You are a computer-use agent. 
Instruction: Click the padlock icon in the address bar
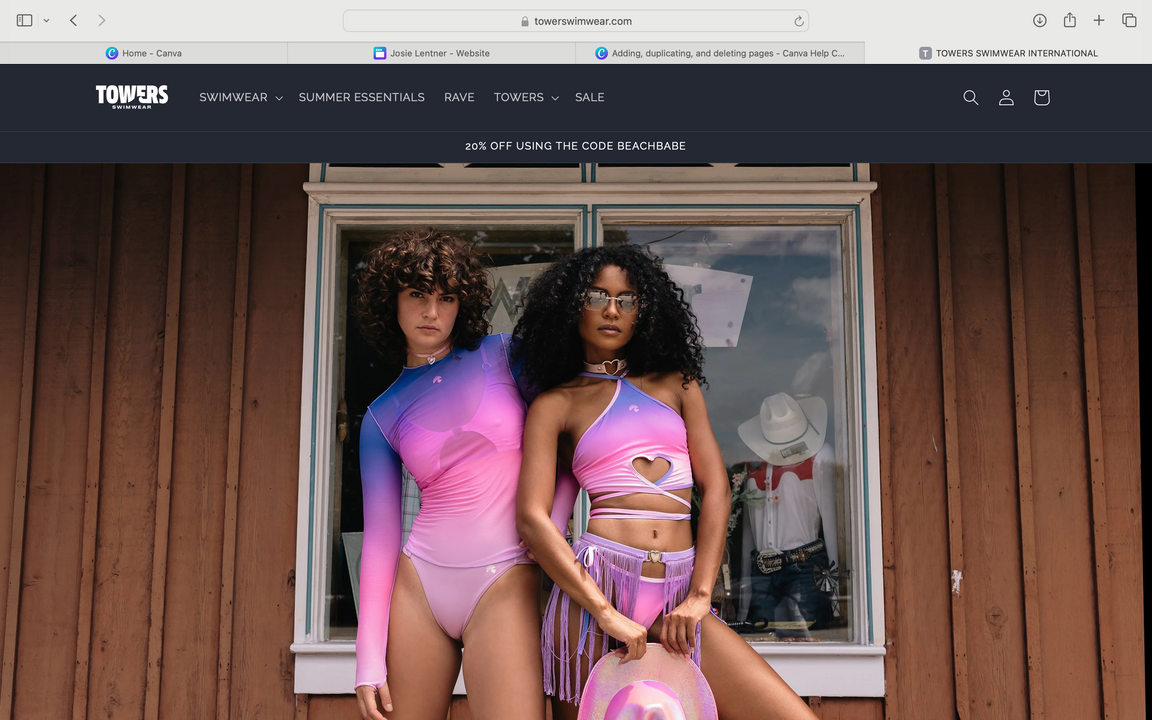coord(525,21)
